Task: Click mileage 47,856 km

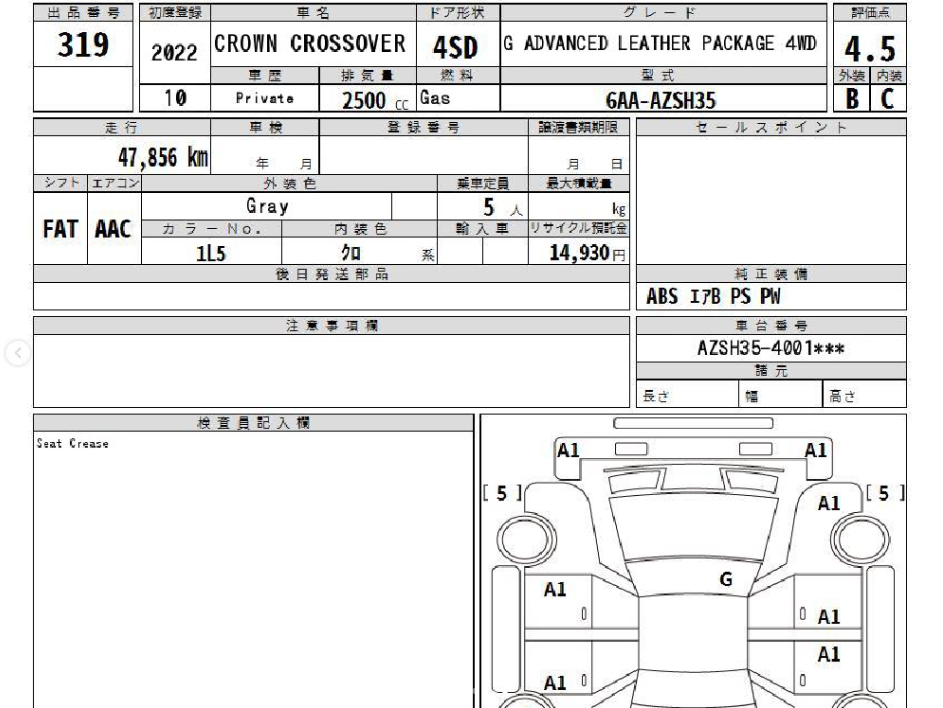Action: click(x=163, y=158)
